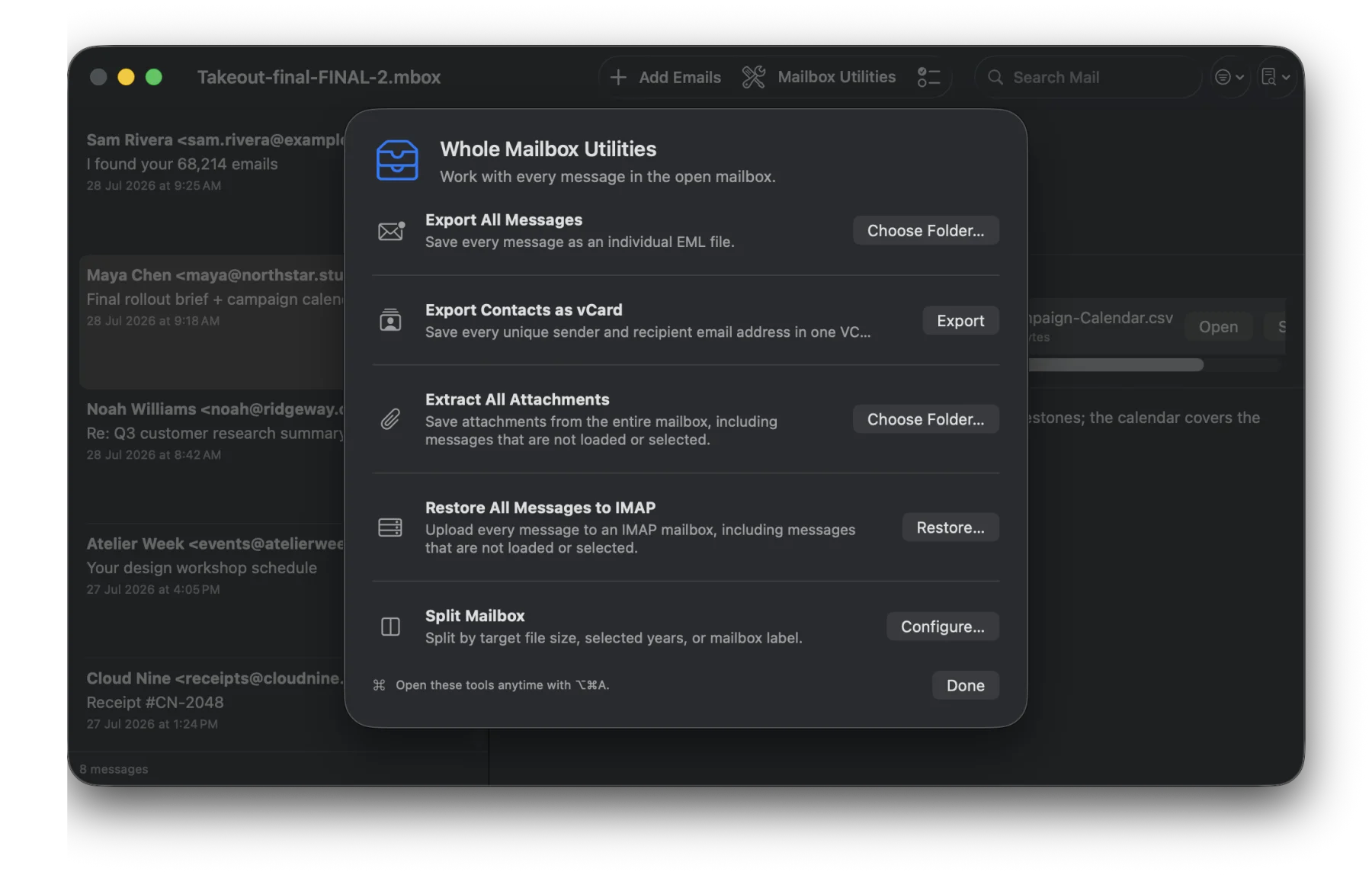
Task: Click the Add Emails plus icon
Action: (618, 77)
